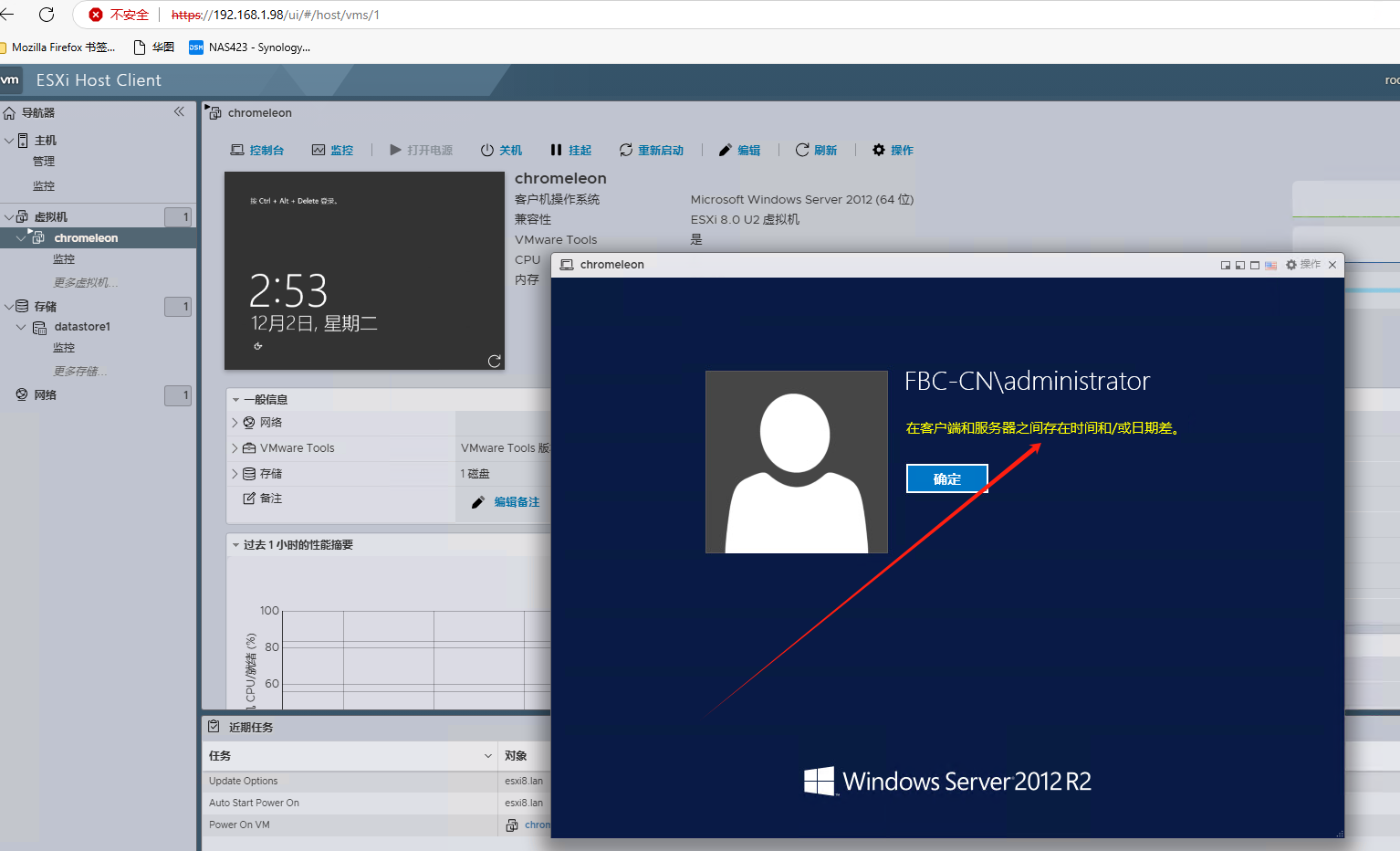Image resolution: width=1400 pixels, height=851 pixels.
Task: Select chromeleon VM in navigator
Action: coord(86,238)
